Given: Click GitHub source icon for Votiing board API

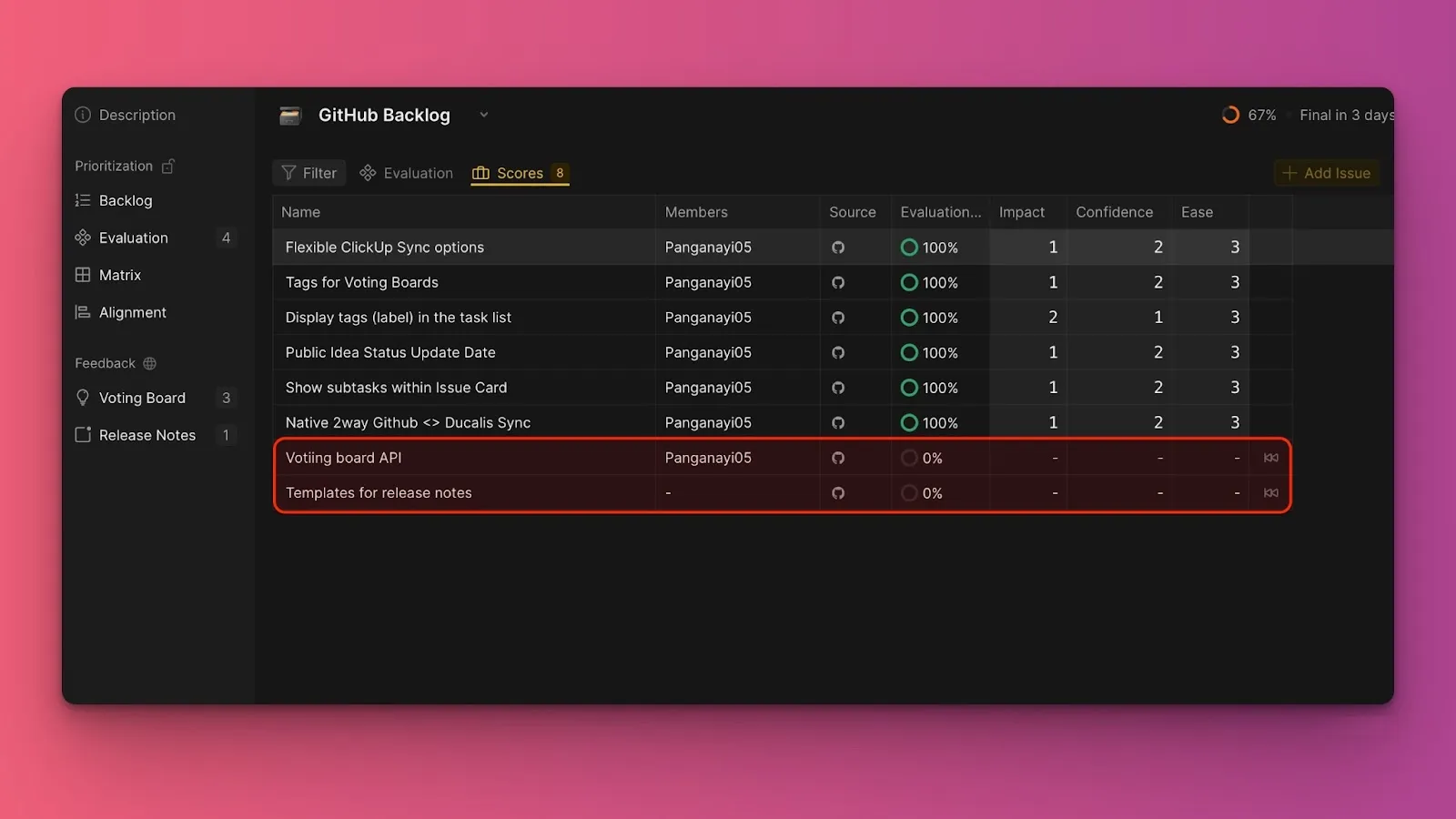Looking at the screenshot, I should click(838, 458).
